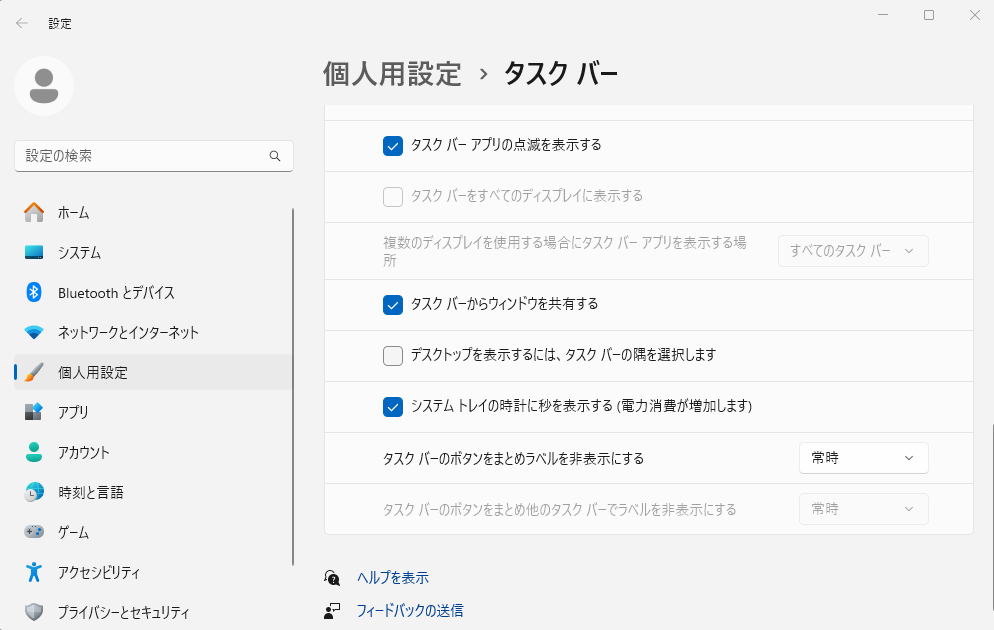The height and width of the screenshot is (630, 994).
Task: Click the shield icon for privacy
Action: (34, 612)
